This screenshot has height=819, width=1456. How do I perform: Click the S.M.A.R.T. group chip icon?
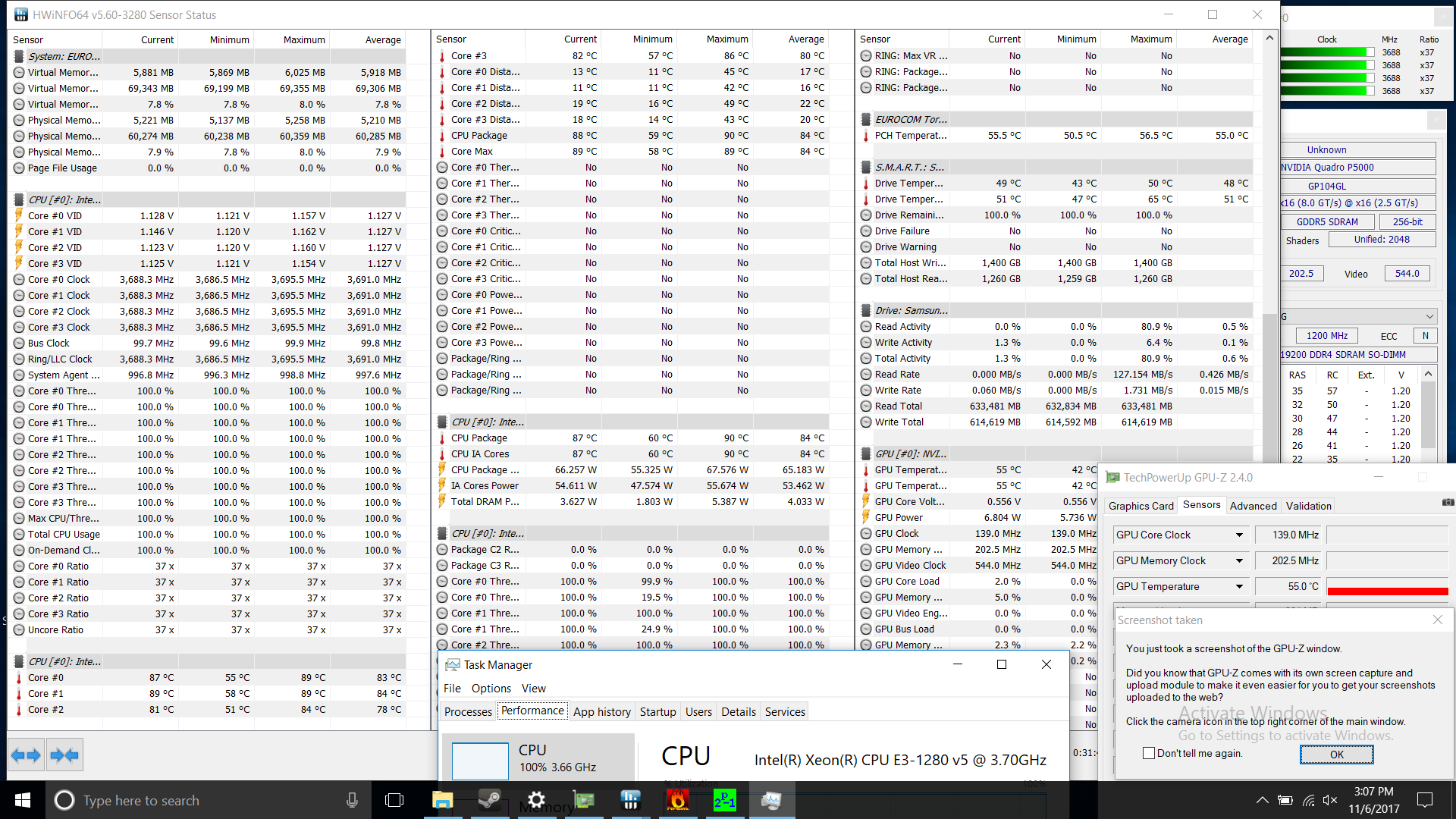coord(866,167)
